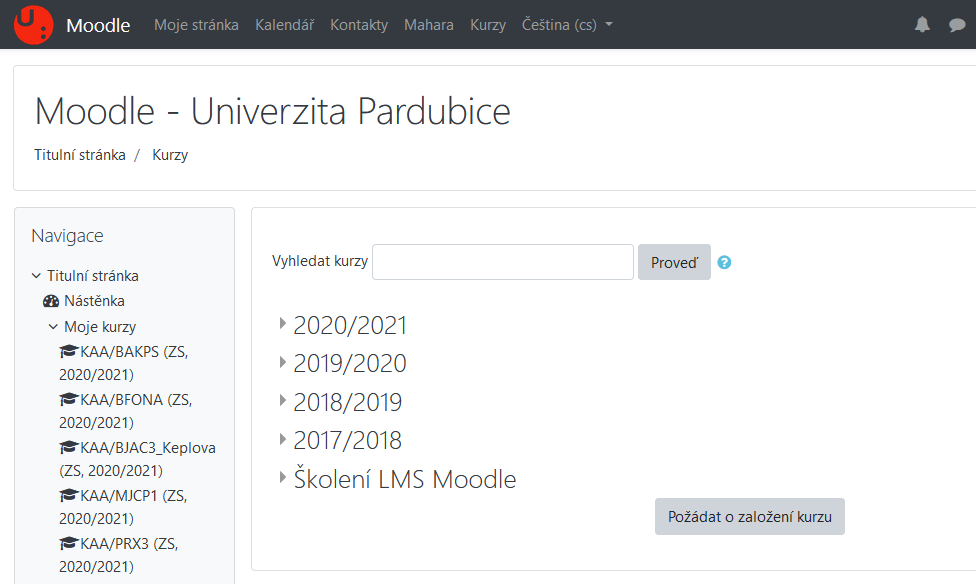This screenshot has width=976, height=584.
Task: Click graduation cap icon for KAA/BAKPS
Action: pos(68,351)
